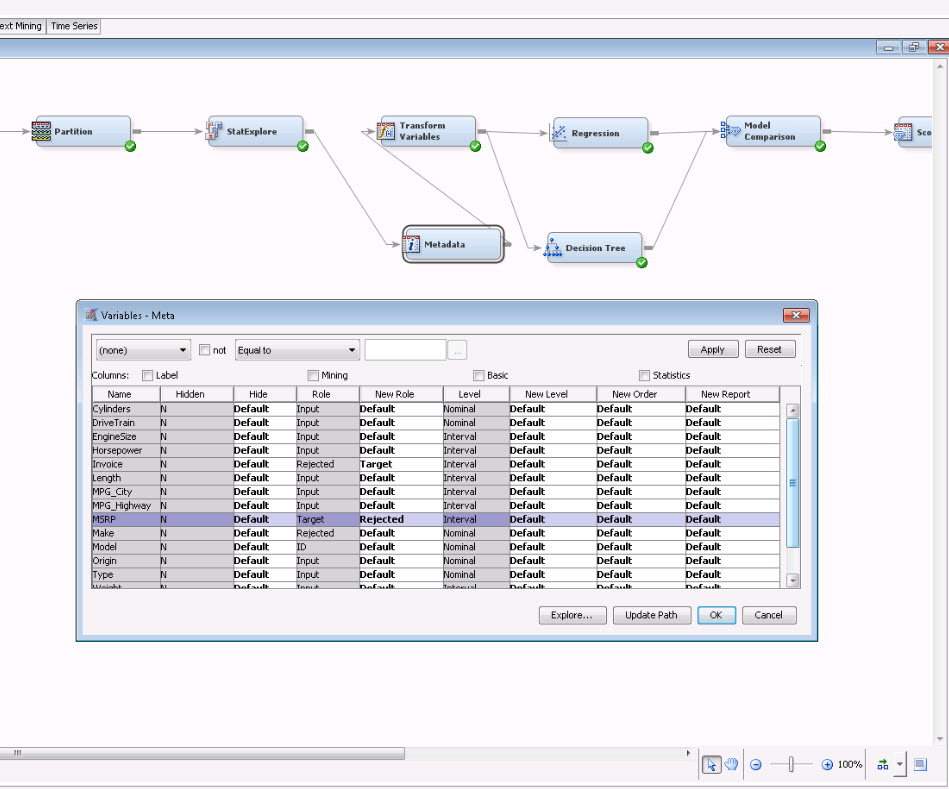Click the Apply button
Viewport: 949px width, 789px height.
click(712, 349)
